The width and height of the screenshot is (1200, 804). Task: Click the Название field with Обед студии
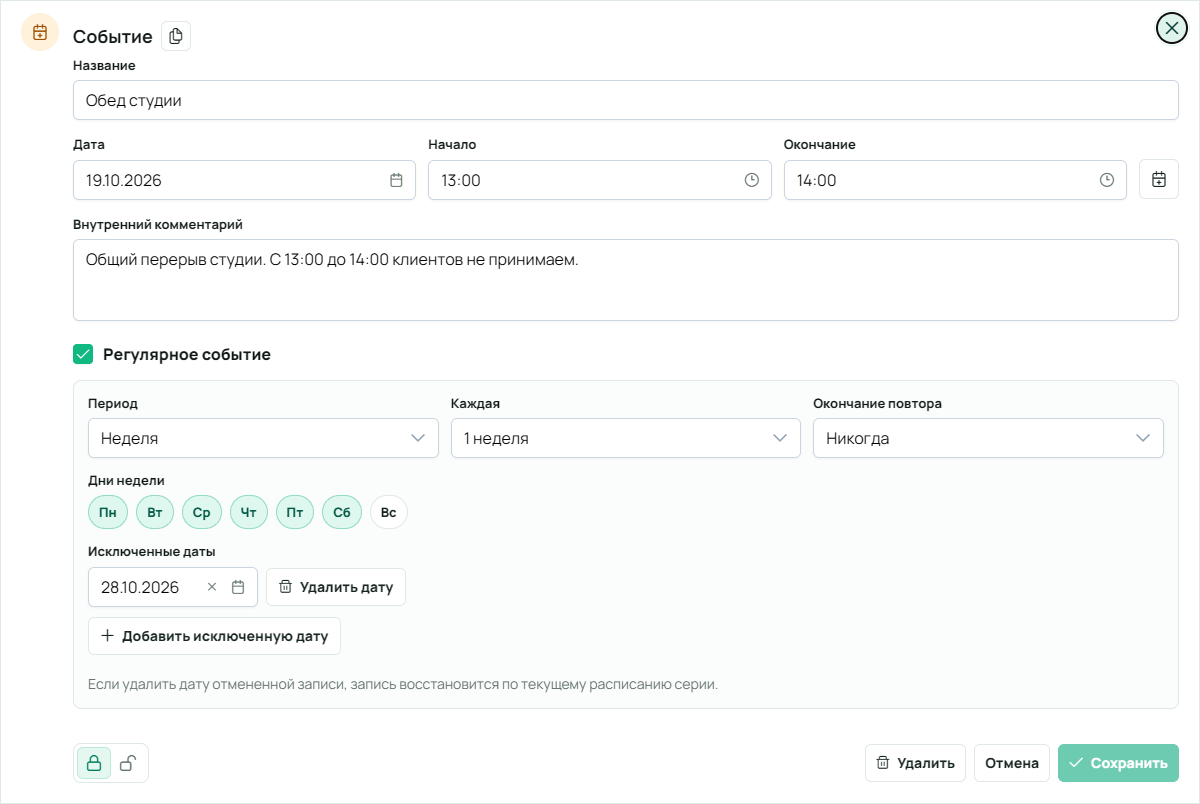click(x=626, y=100)
